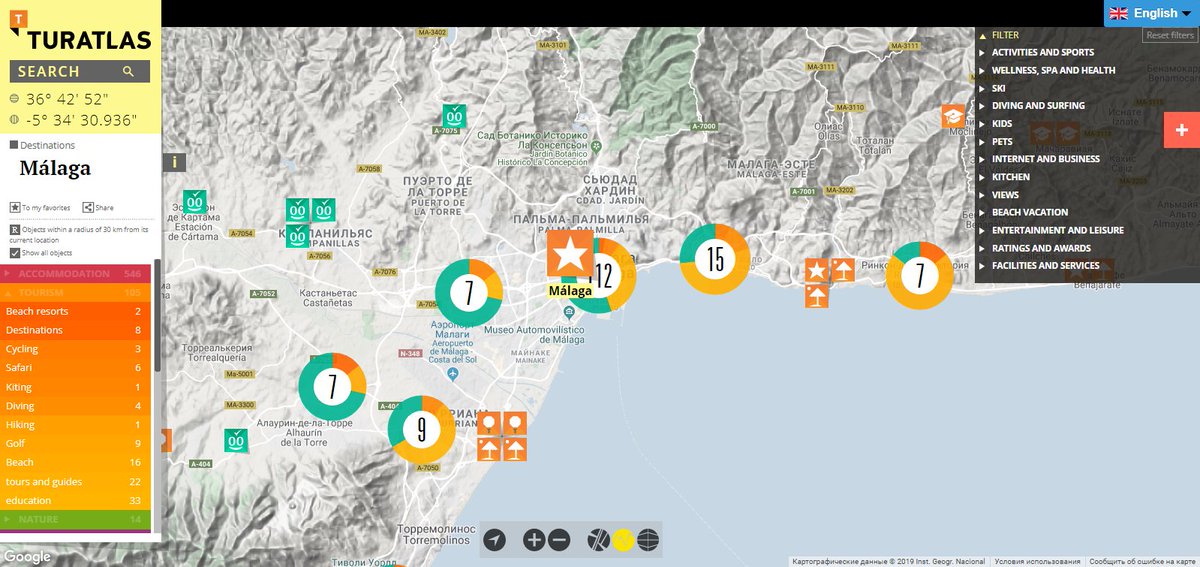
Task: Switch to the road map view icon
Action: pyautogui.click(x=598, y=540)
